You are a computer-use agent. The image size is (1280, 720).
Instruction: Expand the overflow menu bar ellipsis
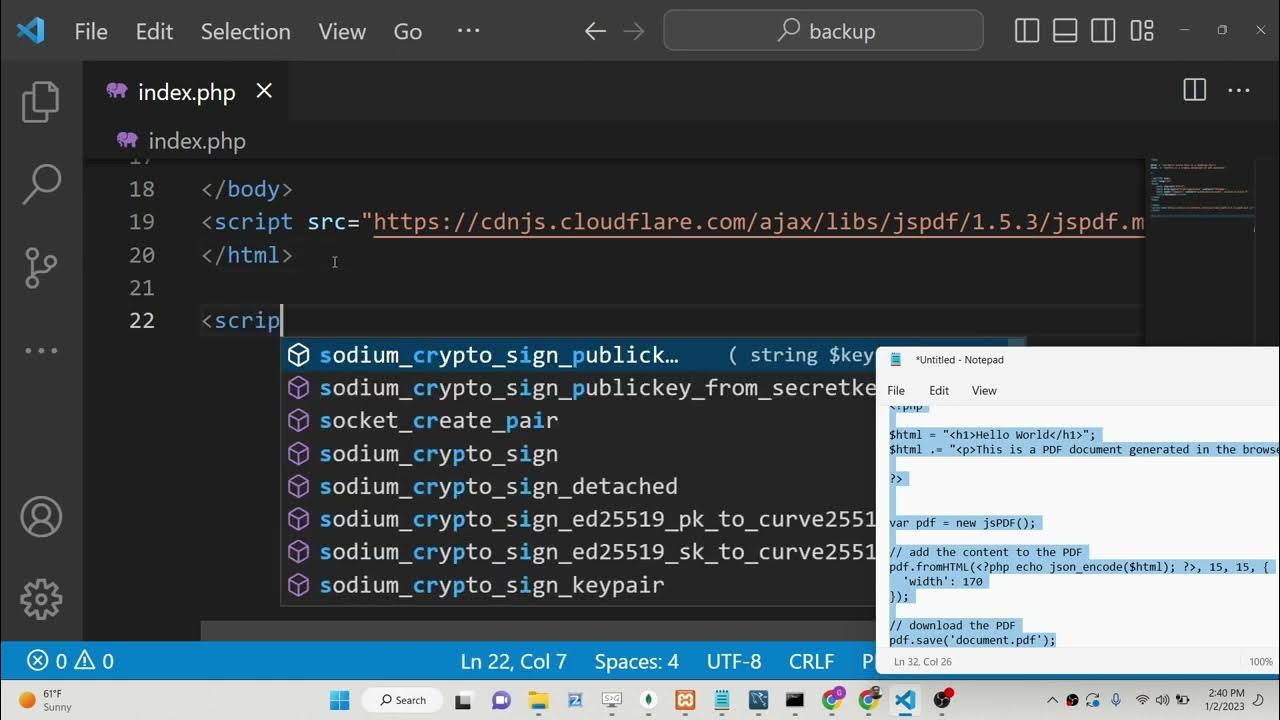coord(468,31)
